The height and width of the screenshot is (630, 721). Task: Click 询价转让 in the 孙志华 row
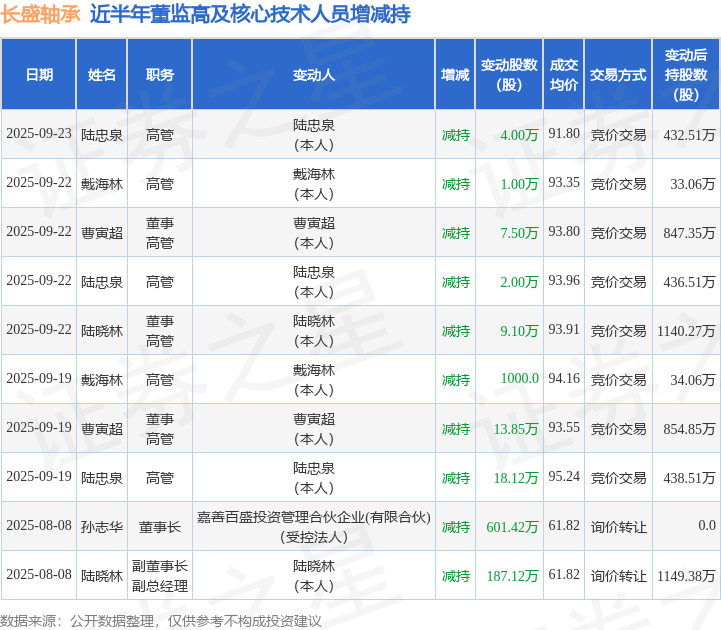click(x=618, y=527)
